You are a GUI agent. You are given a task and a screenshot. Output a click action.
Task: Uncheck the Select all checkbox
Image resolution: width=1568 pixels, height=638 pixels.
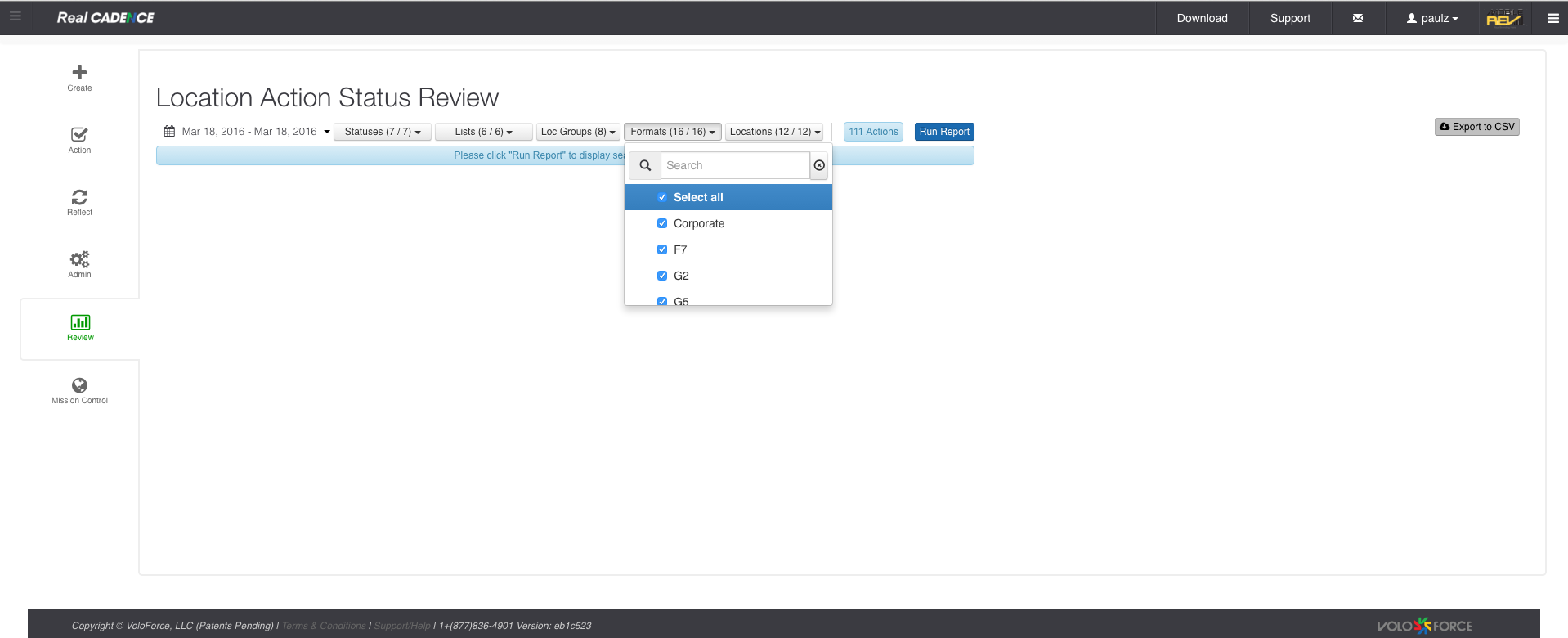tap(662, 197)
